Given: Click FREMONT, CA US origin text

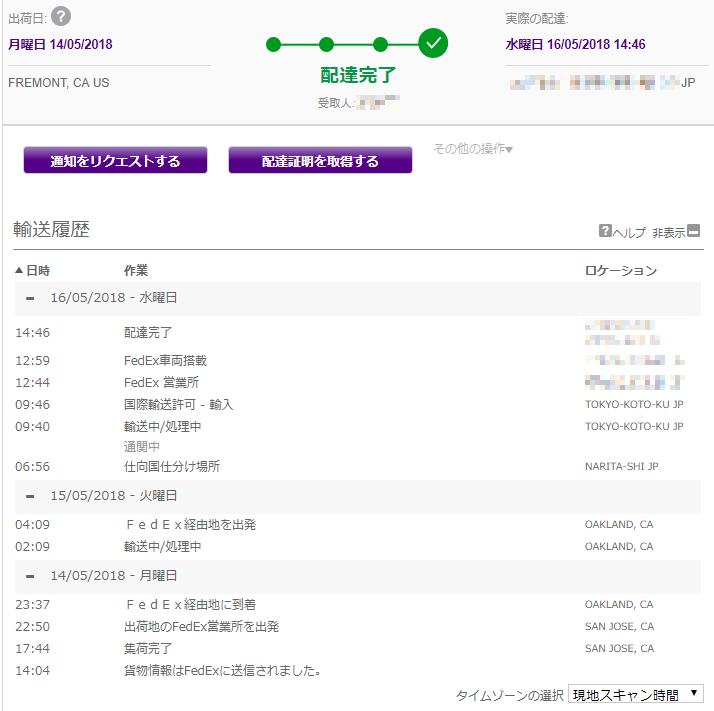Looking at the screenshot, I should (x=59, y=83).
